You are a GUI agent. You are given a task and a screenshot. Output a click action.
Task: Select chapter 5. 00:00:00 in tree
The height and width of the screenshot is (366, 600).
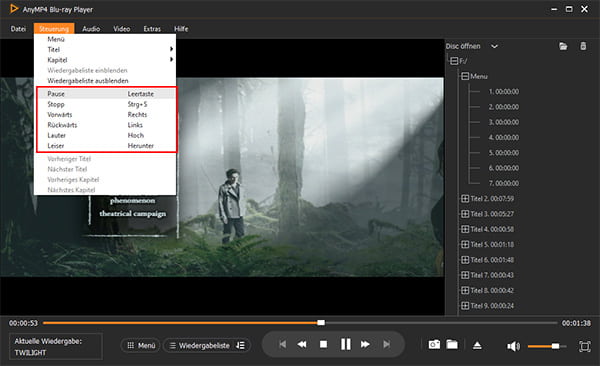(x=504, y=153)
